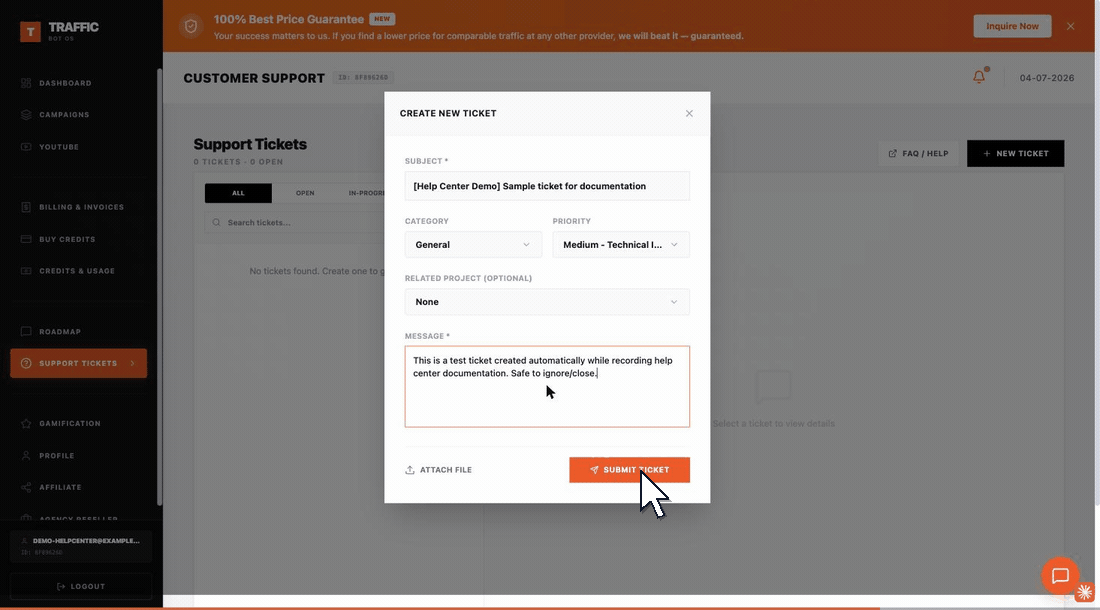The width and height of the screenshot is (1100, 610).
Task: Go to Billing & Invoices menu item
Action: pyautogui.click(x=81, y=207)
